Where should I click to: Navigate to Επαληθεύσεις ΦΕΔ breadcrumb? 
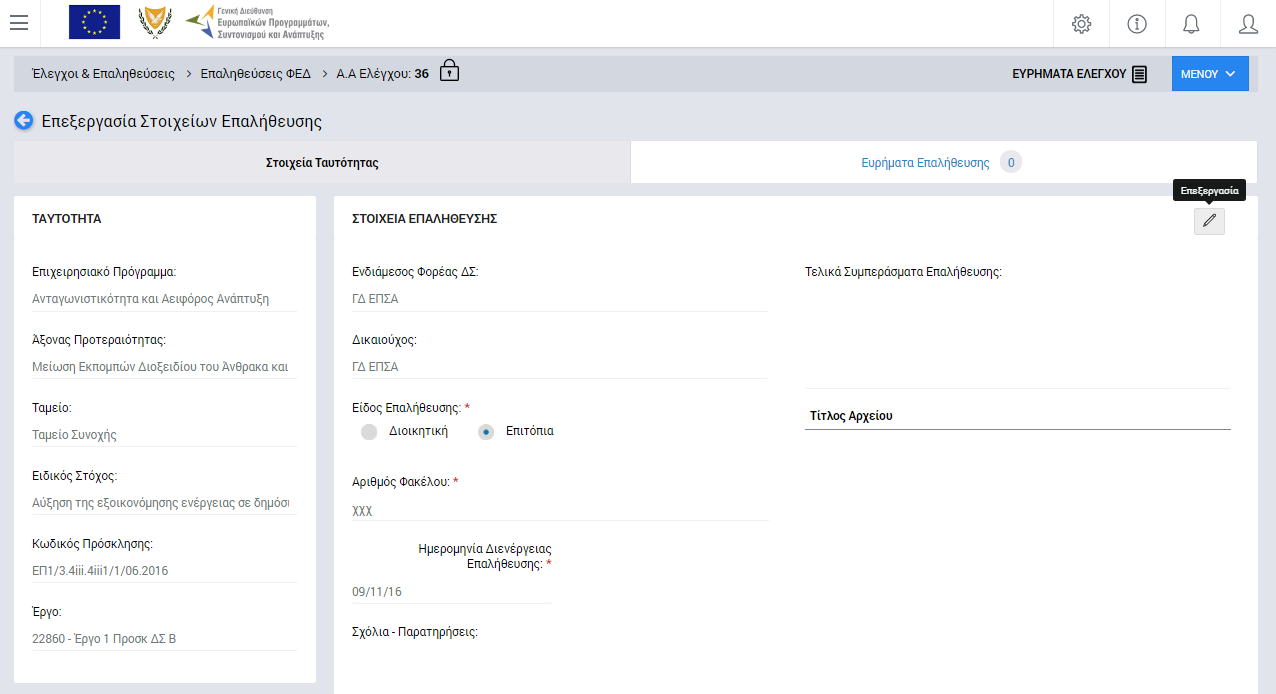click(x=255, y=74)
